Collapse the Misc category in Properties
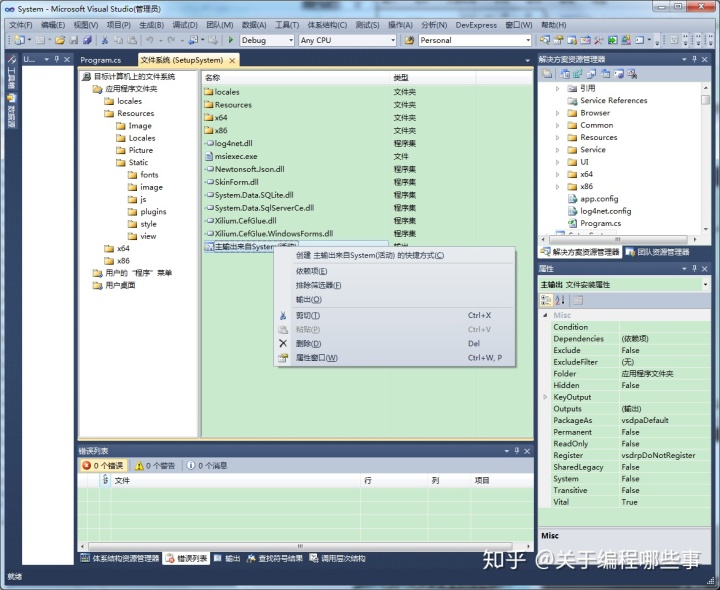 click(546, 315)
